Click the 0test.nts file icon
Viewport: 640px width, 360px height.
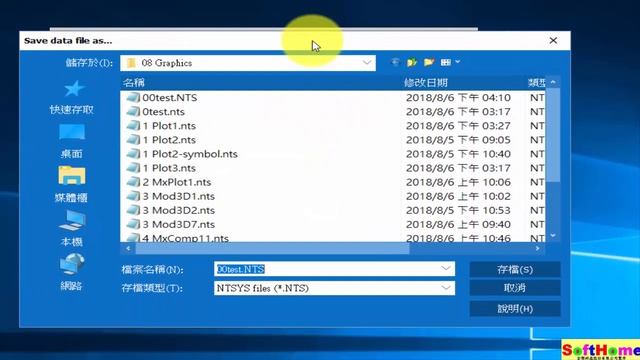point(133,111)
